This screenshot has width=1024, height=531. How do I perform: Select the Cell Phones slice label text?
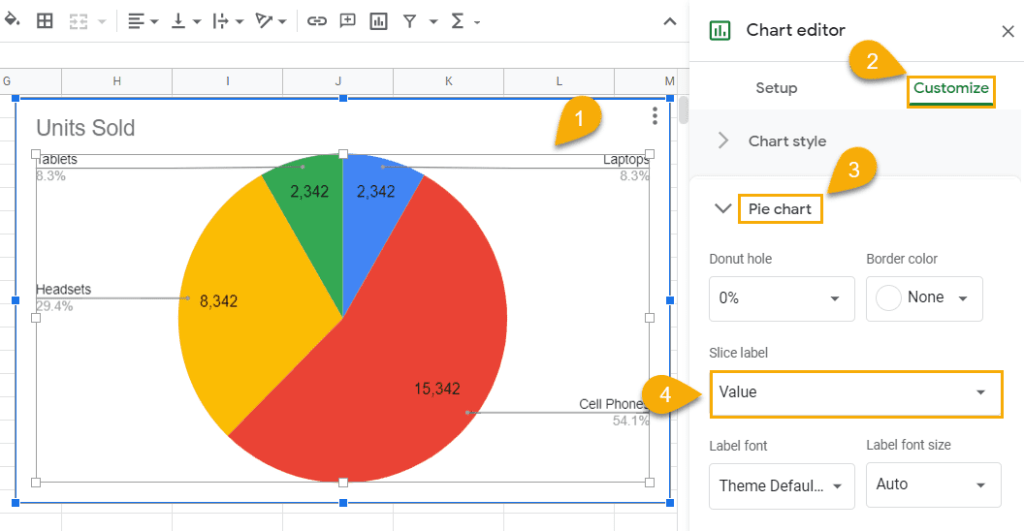pyautogui.click(x=613, y=404)
